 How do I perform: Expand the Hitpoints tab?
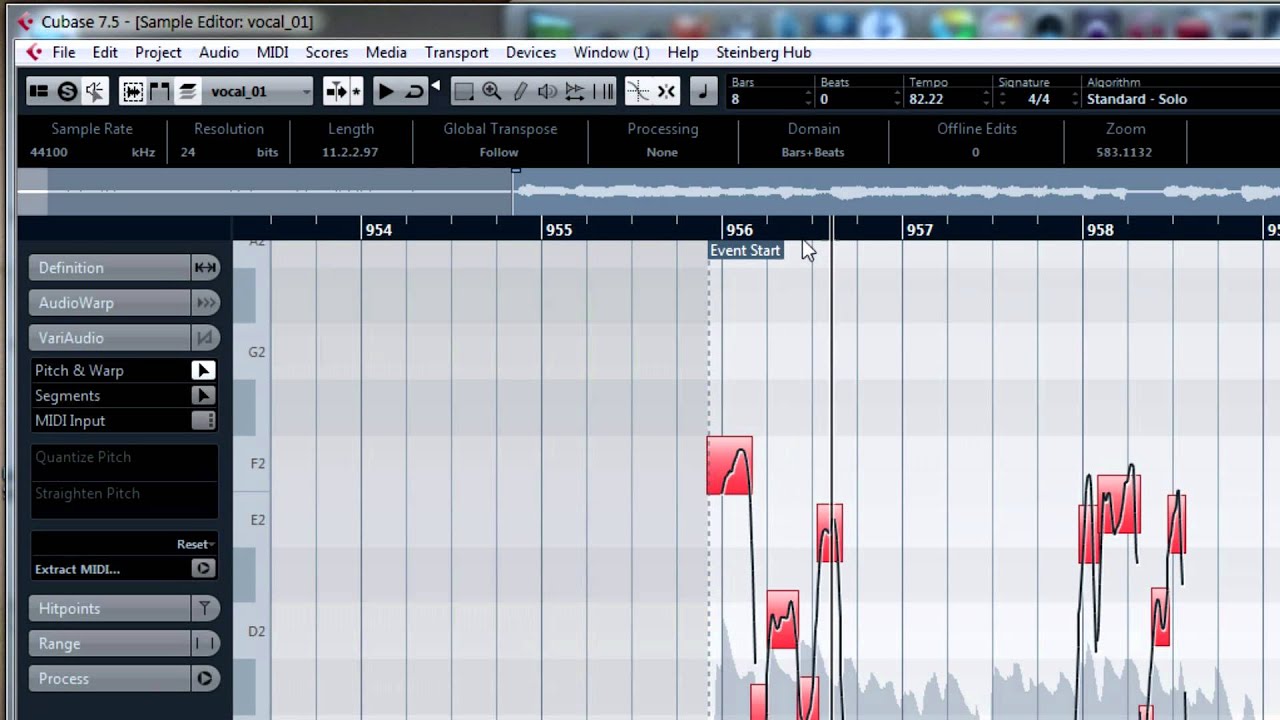coord(110,608)
